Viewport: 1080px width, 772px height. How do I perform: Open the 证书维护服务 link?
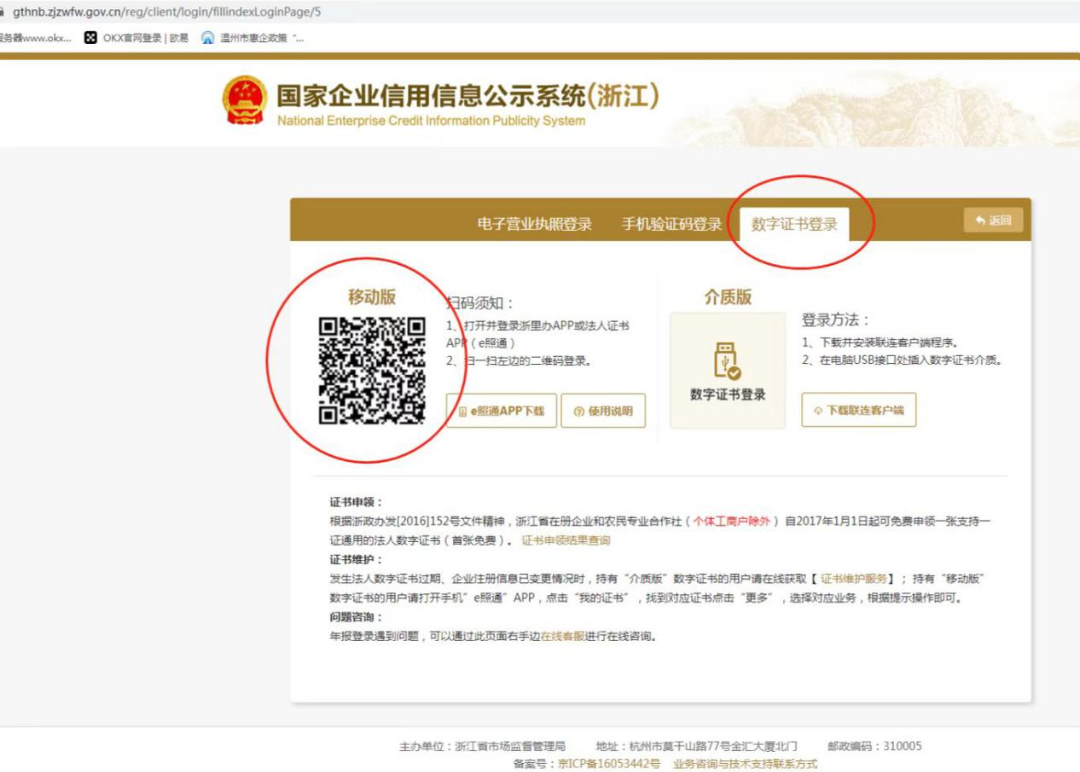point(853,578)
